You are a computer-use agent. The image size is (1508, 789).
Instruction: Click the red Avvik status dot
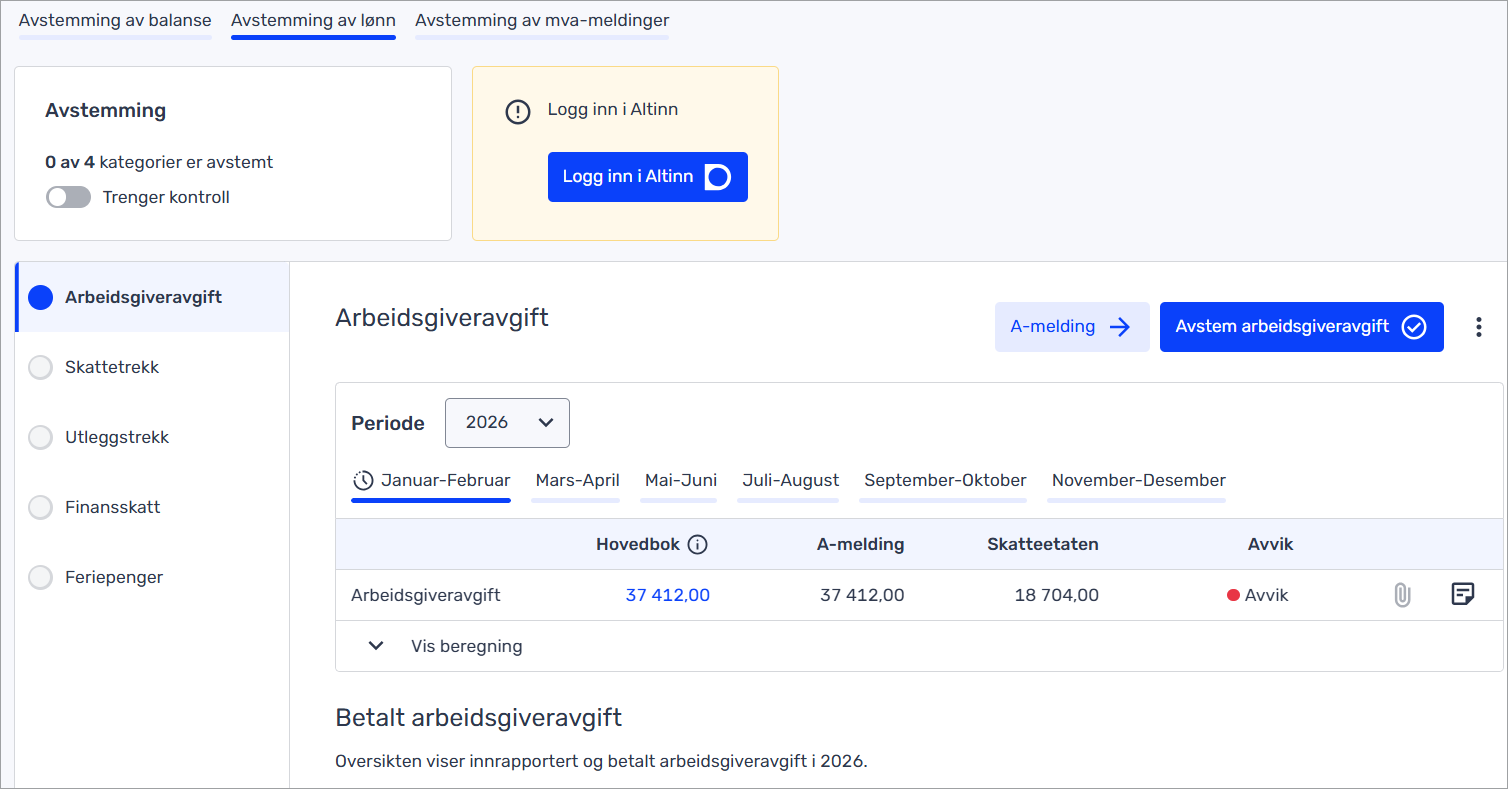pyautogui.click(x=1233, y=596)
